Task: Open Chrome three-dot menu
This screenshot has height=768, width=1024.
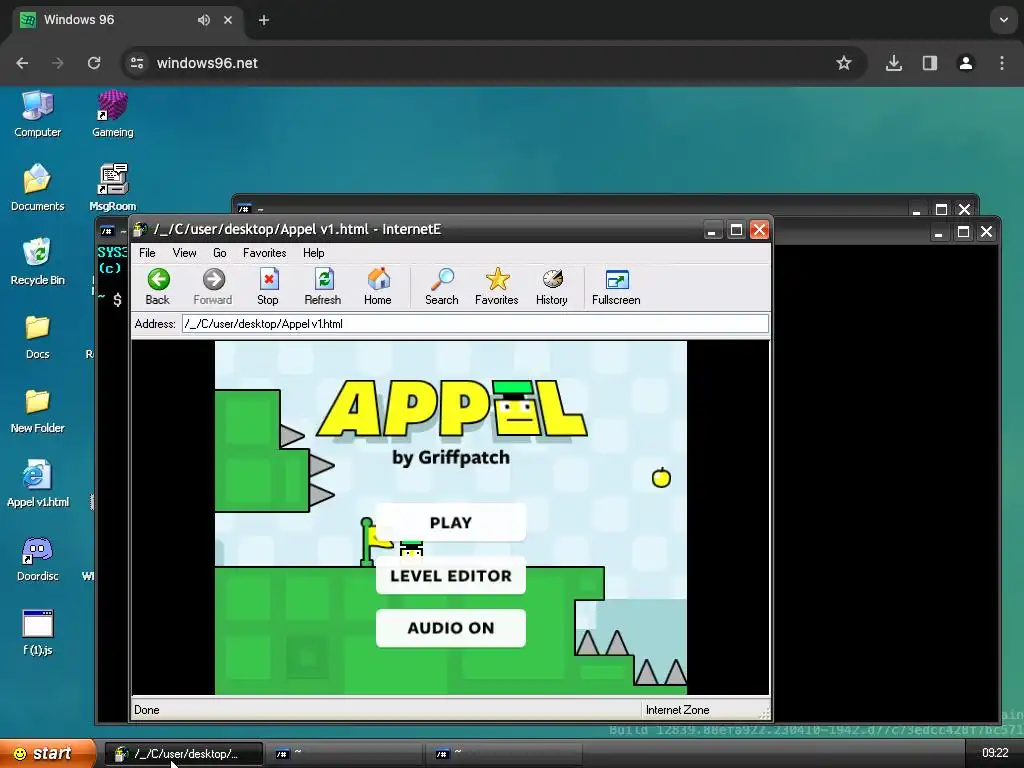Action: (1002, 63)
